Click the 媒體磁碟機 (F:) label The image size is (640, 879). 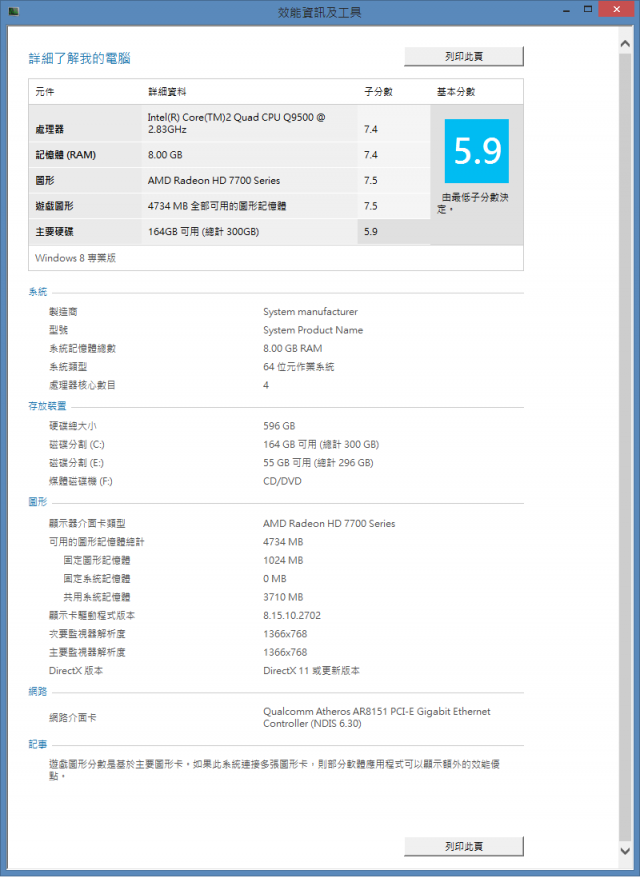[x=80, y=482]
